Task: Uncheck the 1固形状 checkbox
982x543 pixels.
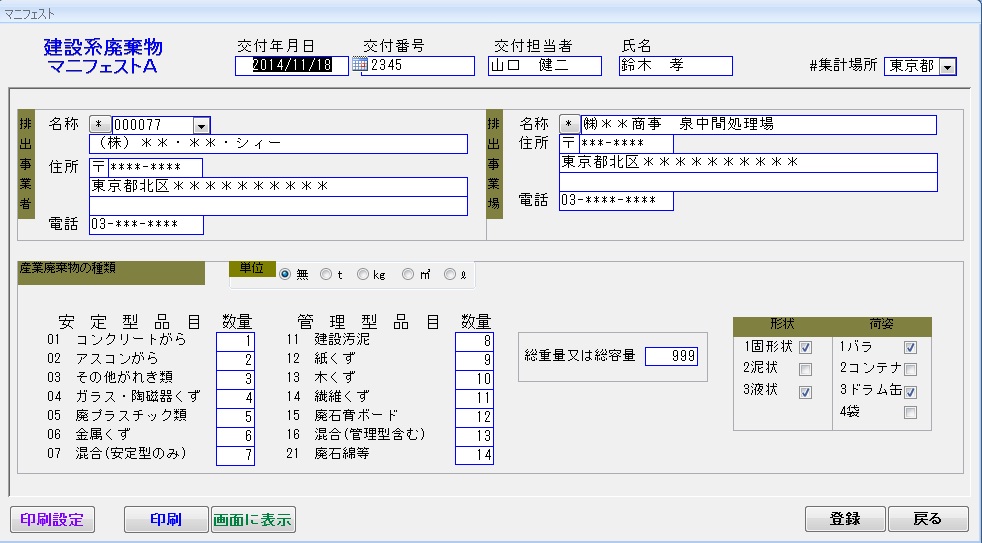Action: coord(806,347)
